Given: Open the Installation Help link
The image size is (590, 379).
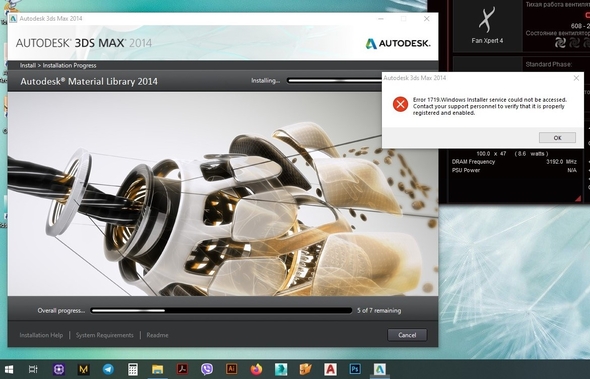Looking at the screenshot, I should click(41, 335).
